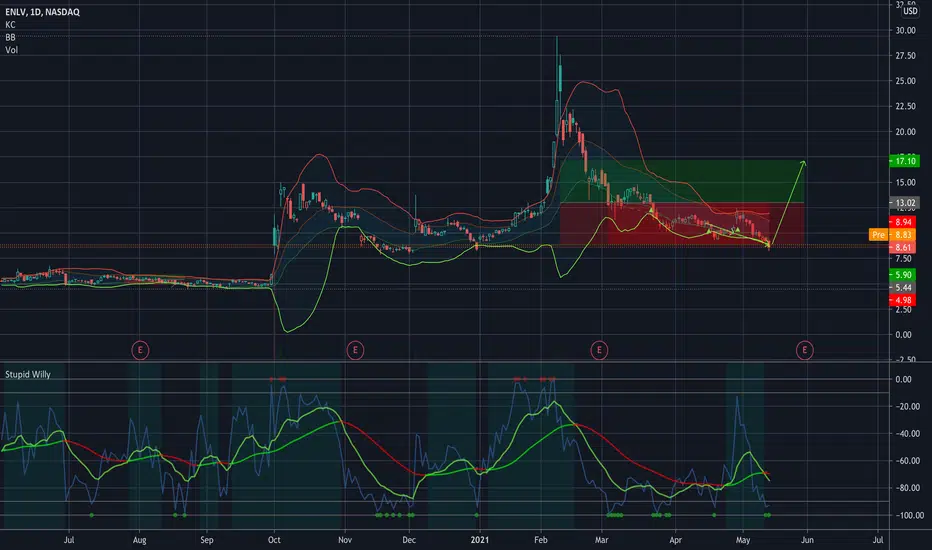Click the earnings E marker near August
The image size is (932, 550).
point(140,350)
